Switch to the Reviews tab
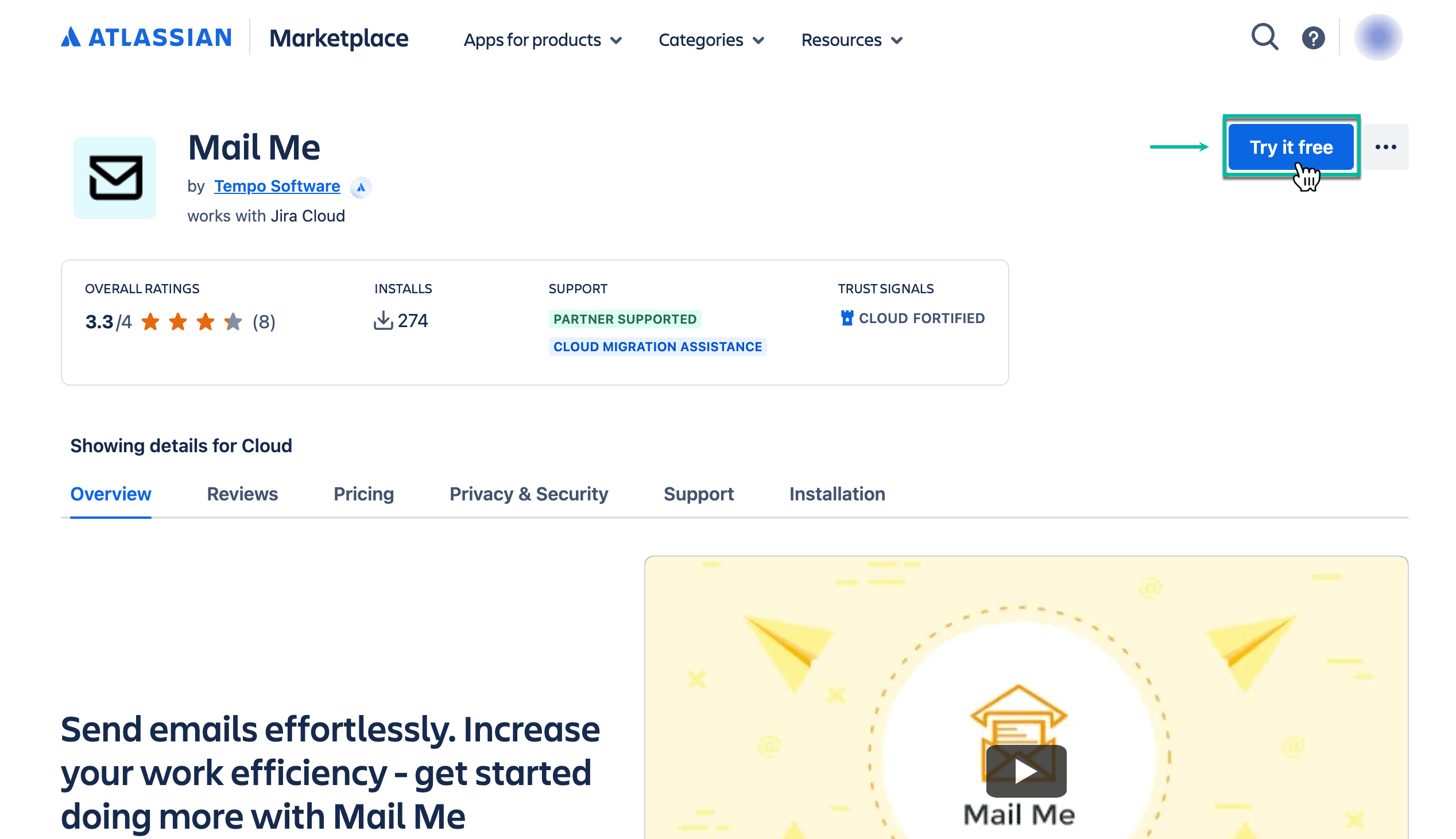Viewport: 1456px width, 839px height. [242, 494]
